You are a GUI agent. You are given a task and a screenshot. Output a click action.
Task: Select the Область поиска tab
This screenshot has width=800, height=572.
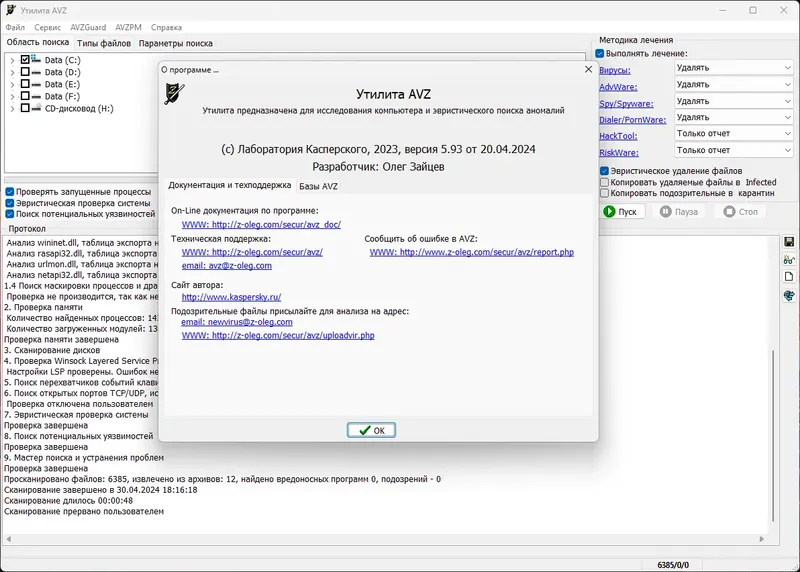click(x=38, y=42)
